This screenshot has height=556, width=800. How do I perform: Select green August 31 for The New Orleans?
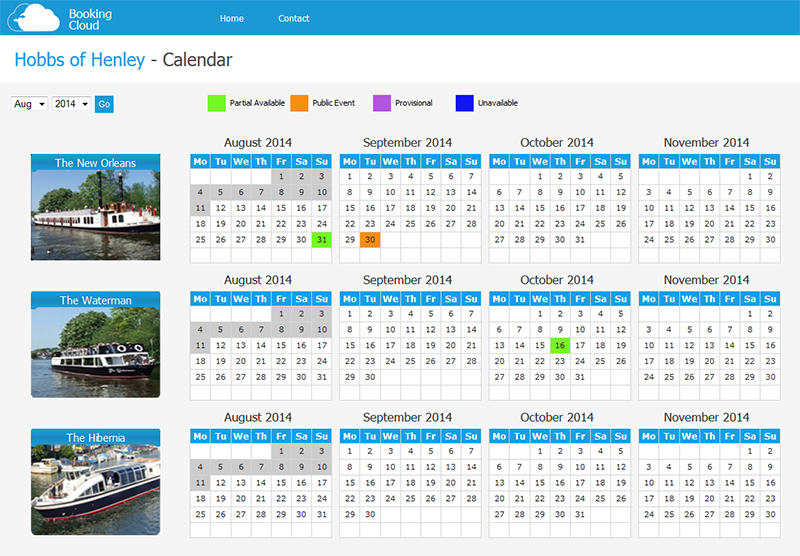pos(321,240)
